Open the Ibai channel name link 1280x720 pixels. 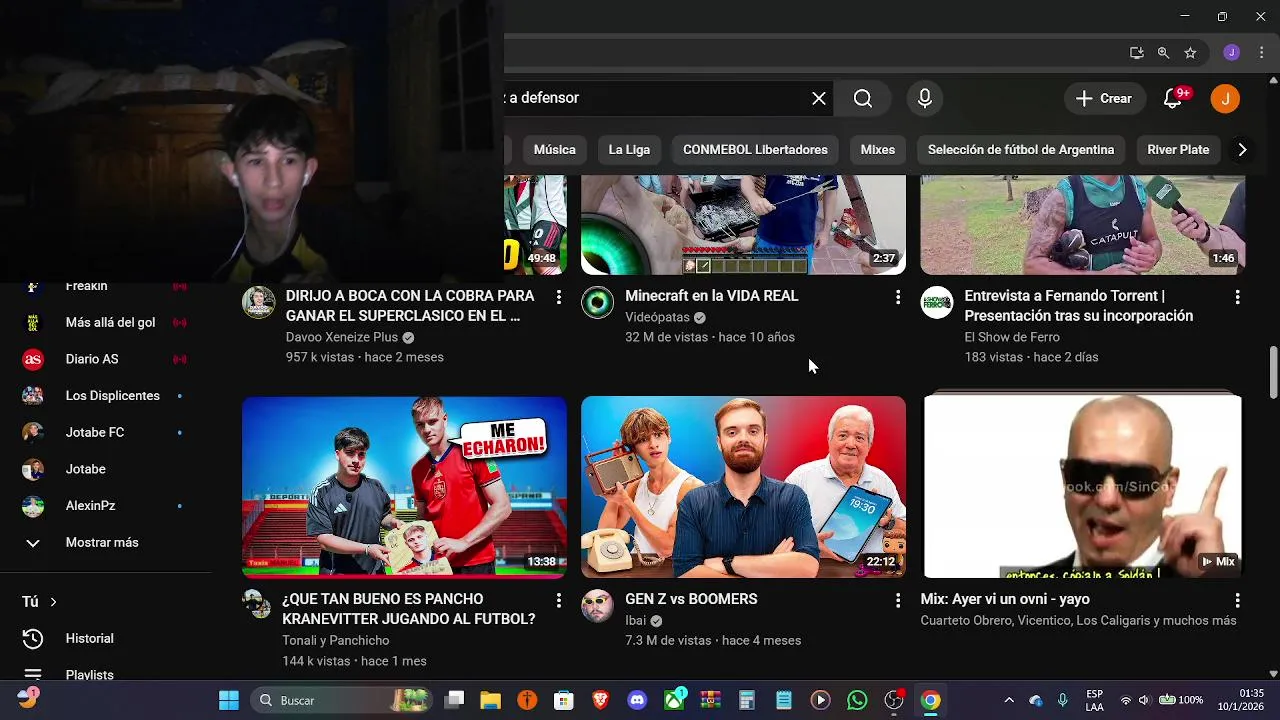pyautogui.click(x=636, y=621)
